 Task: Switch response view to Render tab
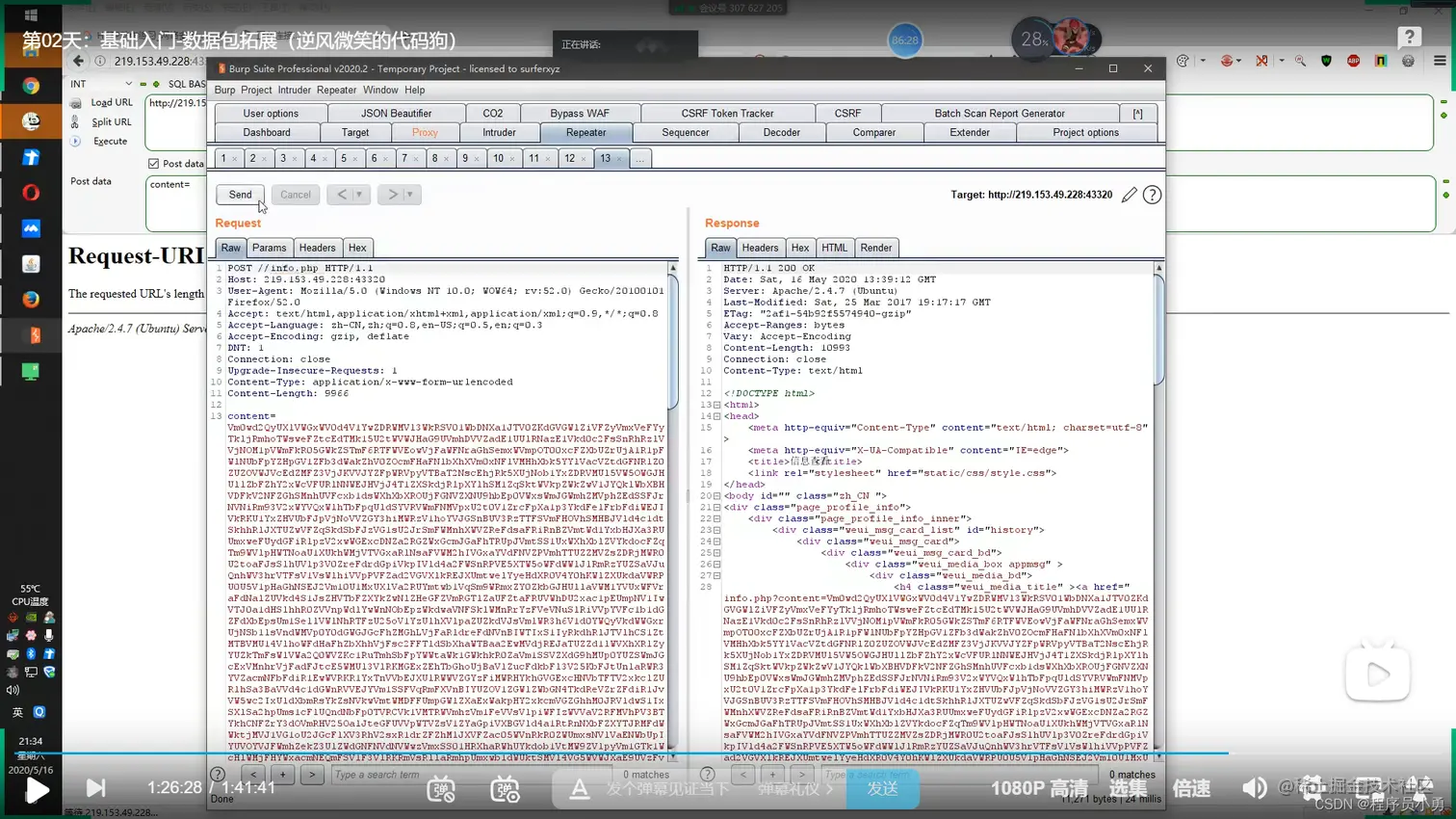point(875,248)
